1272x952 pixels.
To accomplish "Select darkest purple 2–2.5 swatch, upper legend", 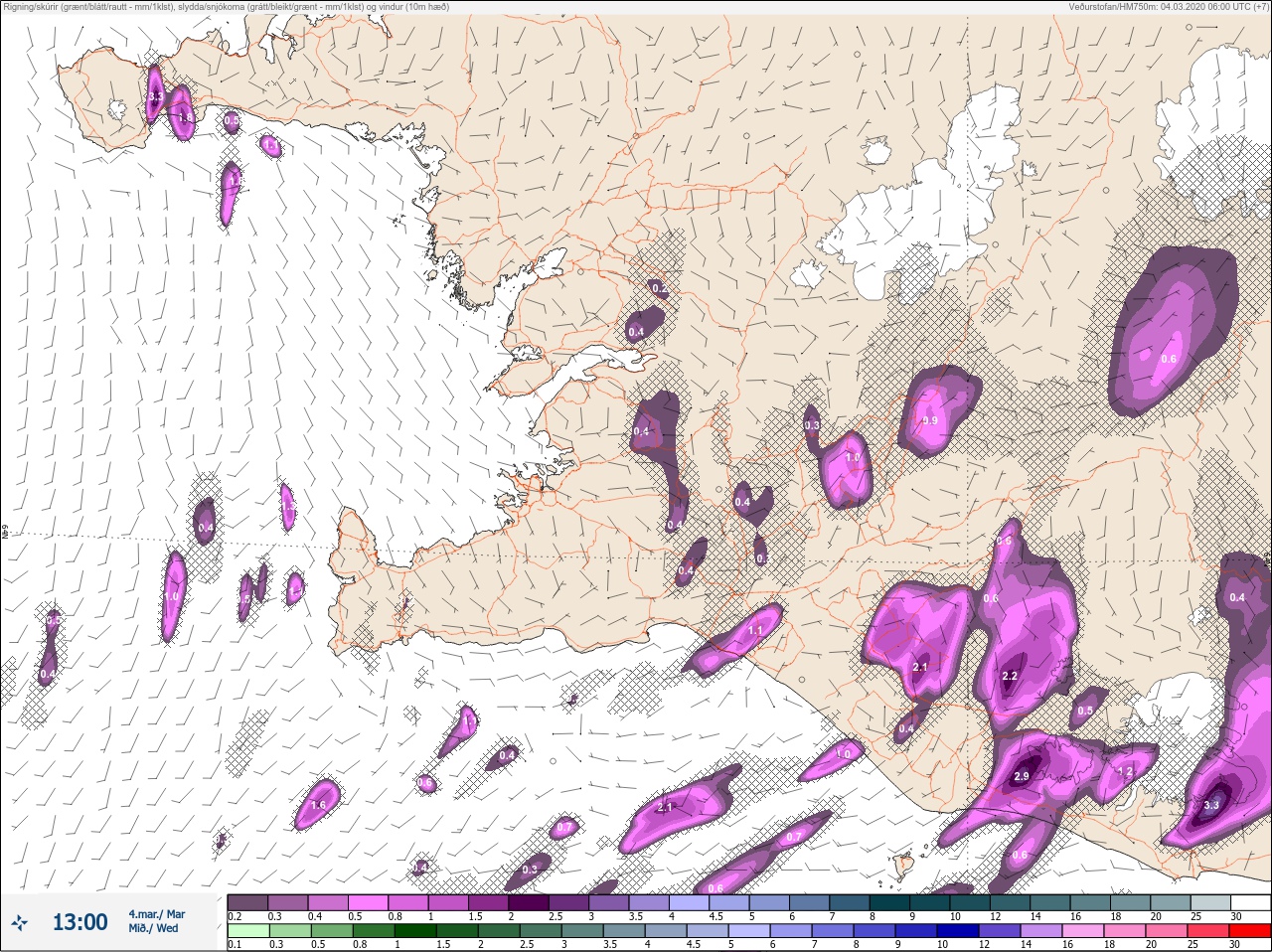I will [529, 902].
